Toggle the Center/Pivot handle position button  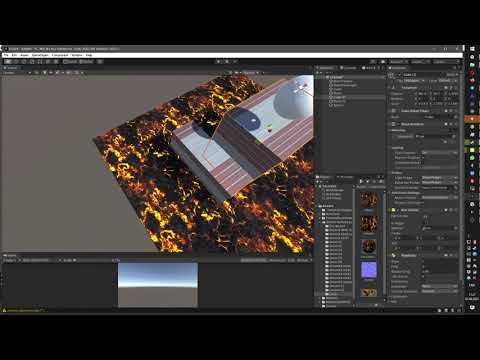[x=70, y=62]
